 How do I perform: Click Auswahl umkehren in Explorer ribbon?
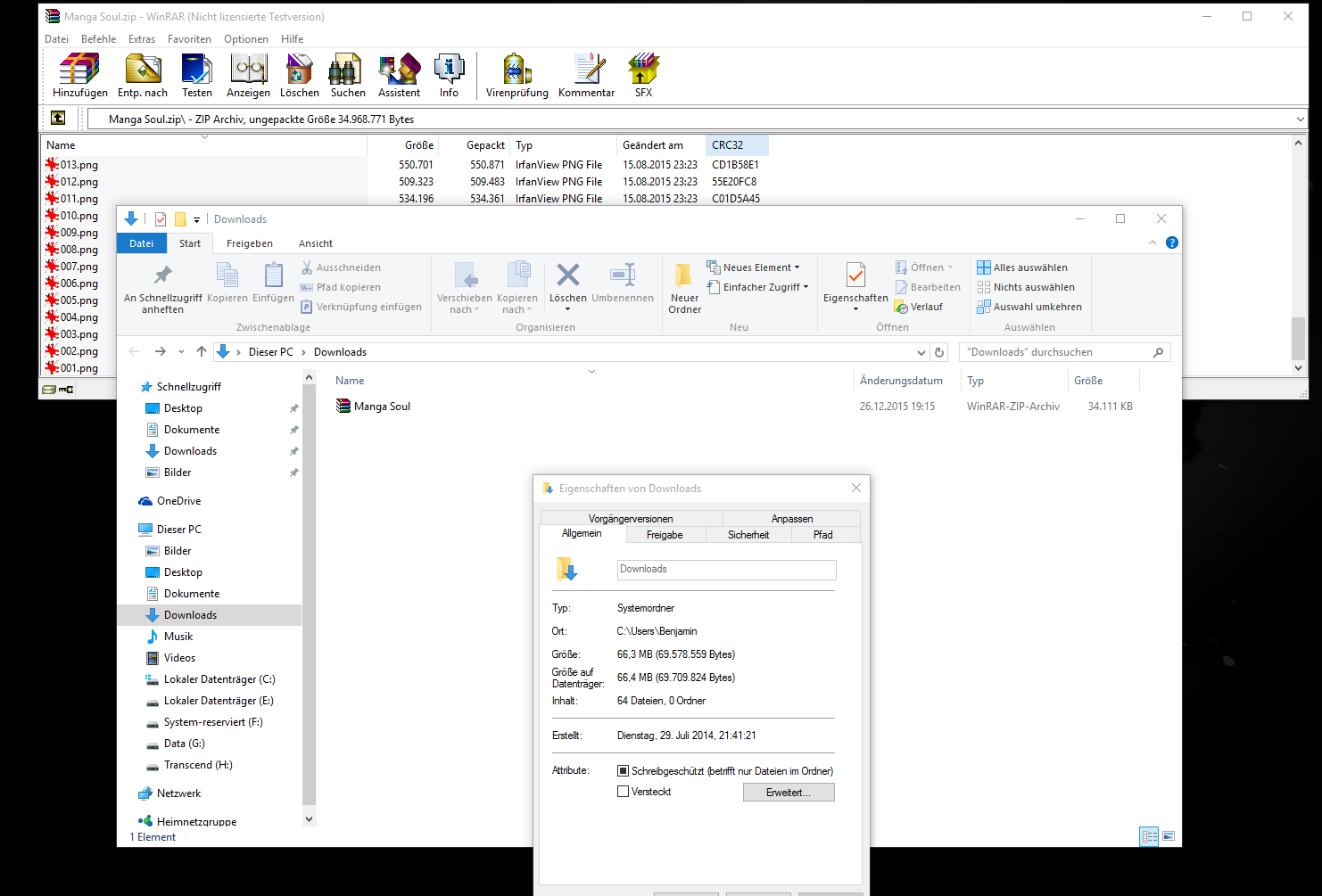click(x=1029, y=307)
